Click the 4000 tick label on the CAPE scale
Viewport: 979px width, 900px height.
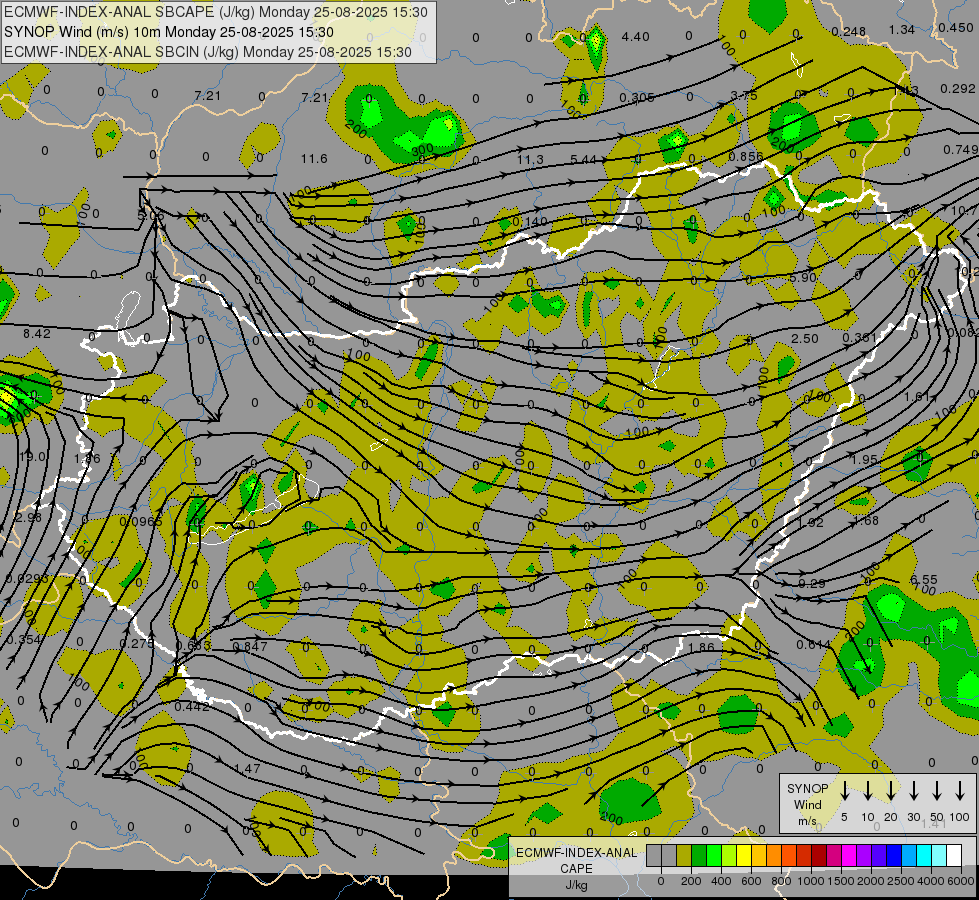click(931, 881)
